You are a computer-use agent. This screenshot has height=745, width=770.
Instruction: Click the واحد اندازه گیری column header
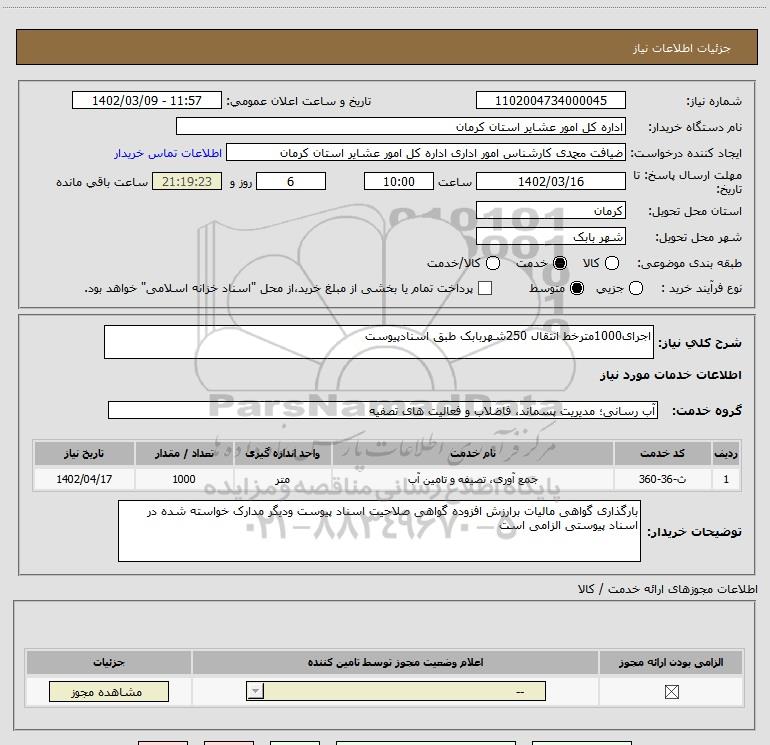click(x=282, y=453)
